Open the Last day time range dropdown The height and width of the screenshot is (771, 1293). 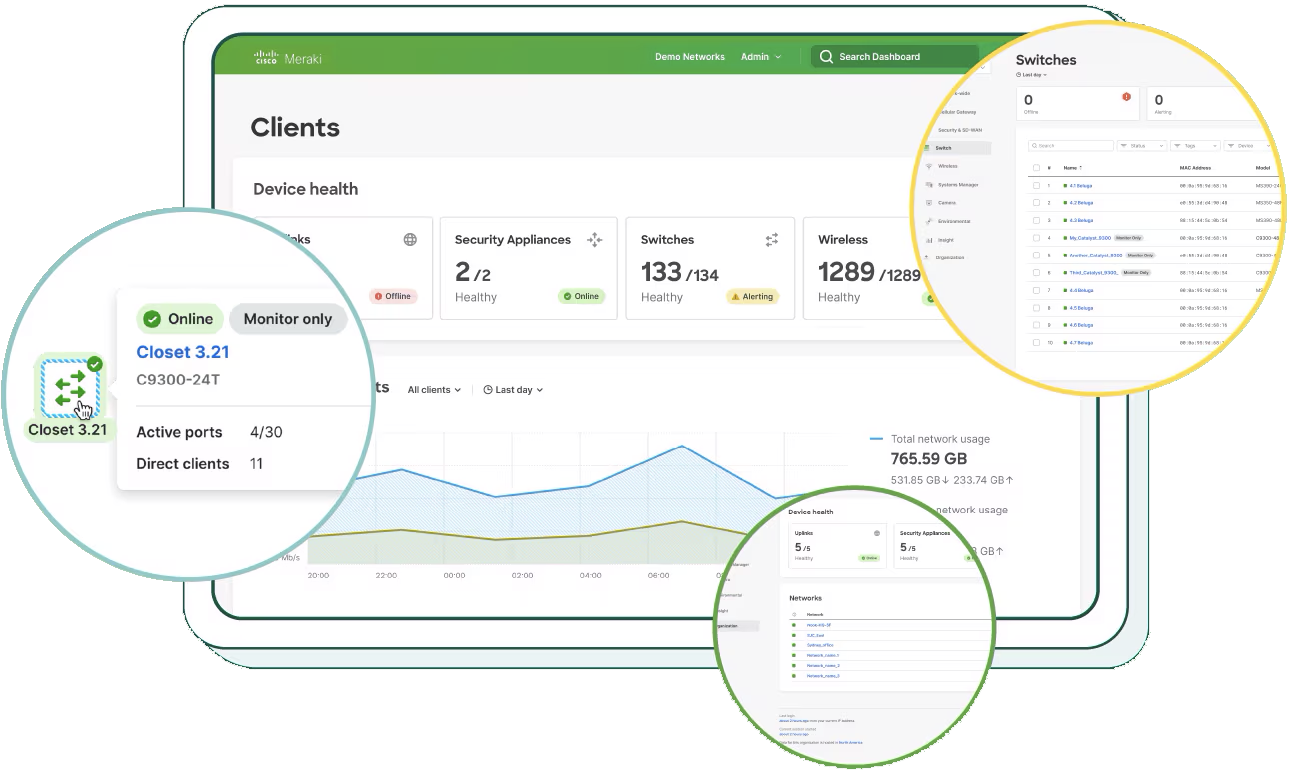(x=513, y=390)
